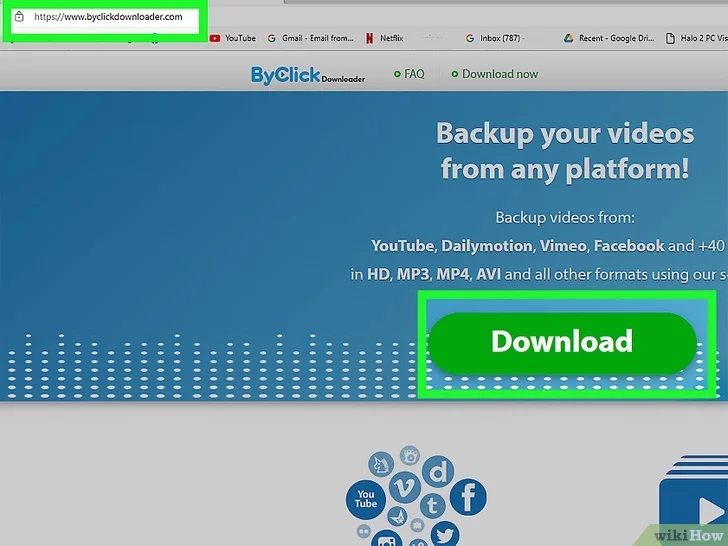728x546 pixels.
Task: Click the Twitter bird circle icon
Action: [445, 535]
